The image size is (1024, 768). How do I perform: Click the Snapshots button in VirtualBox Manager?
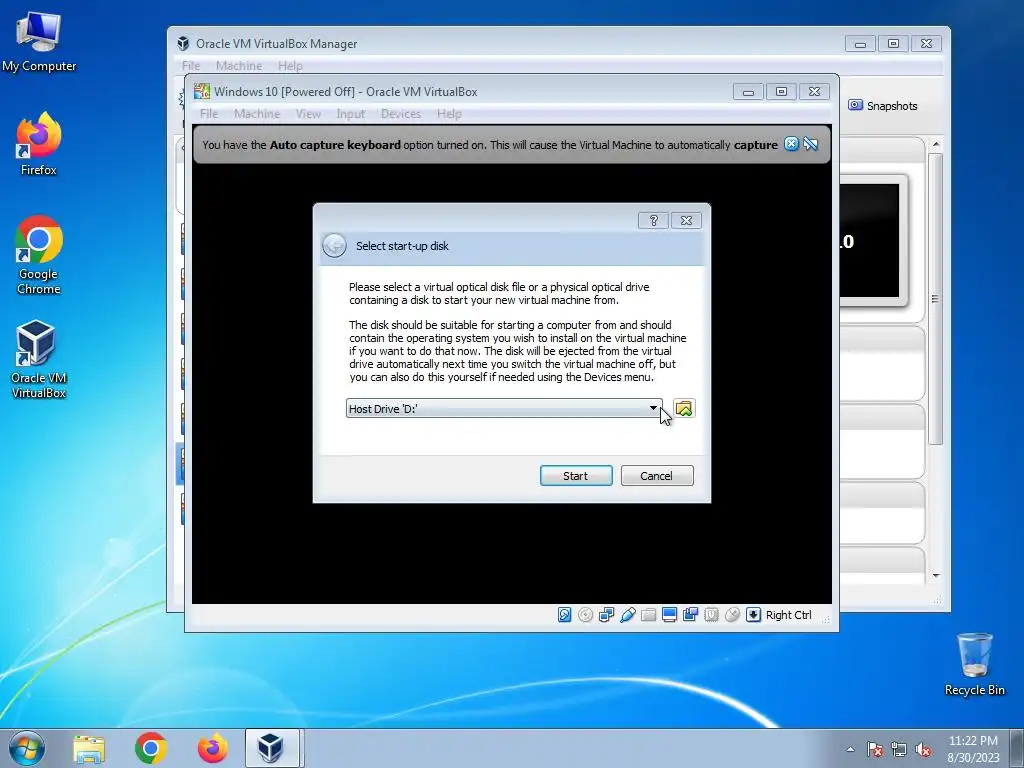click(x=883, y=106)
